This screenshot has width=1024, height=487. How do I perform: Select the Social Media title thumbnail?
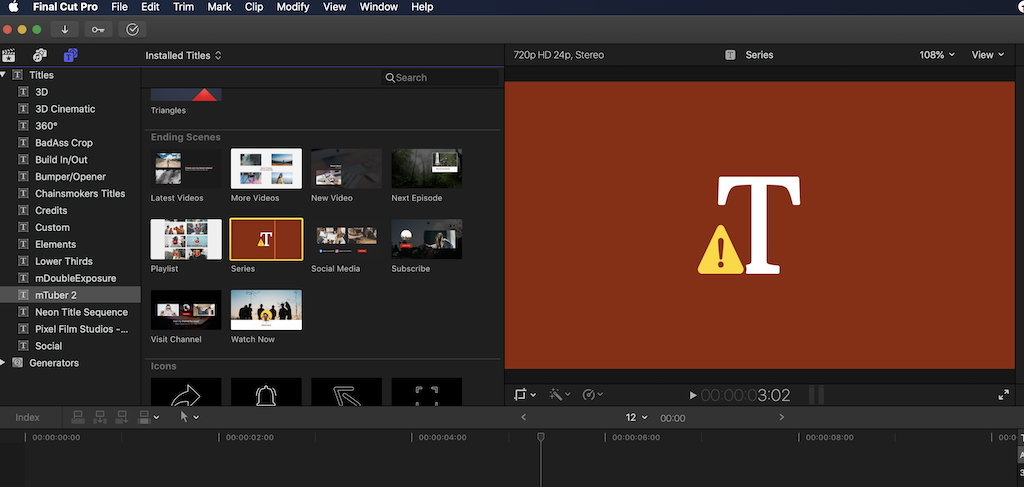coord(347,239)
